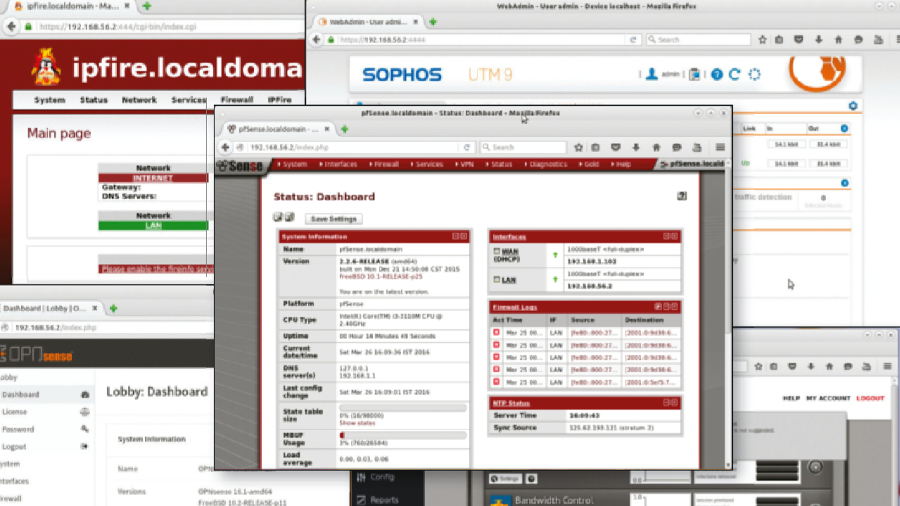
Task: Click MY ACCOUNT in the bottom-right window
Action: click(828, 398)
